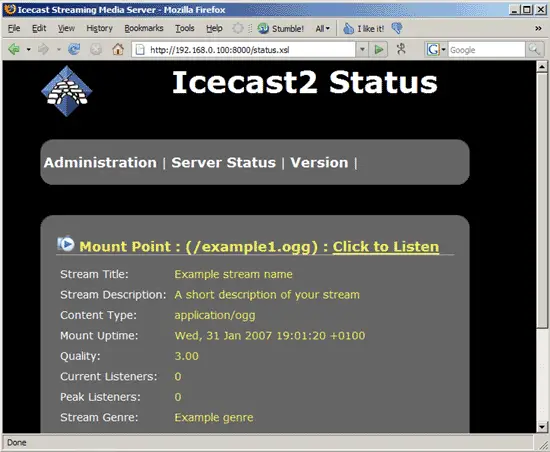Open the Server Status link
Image resolution: width=550 pixels, height=452 pixels.
point(223,163)
